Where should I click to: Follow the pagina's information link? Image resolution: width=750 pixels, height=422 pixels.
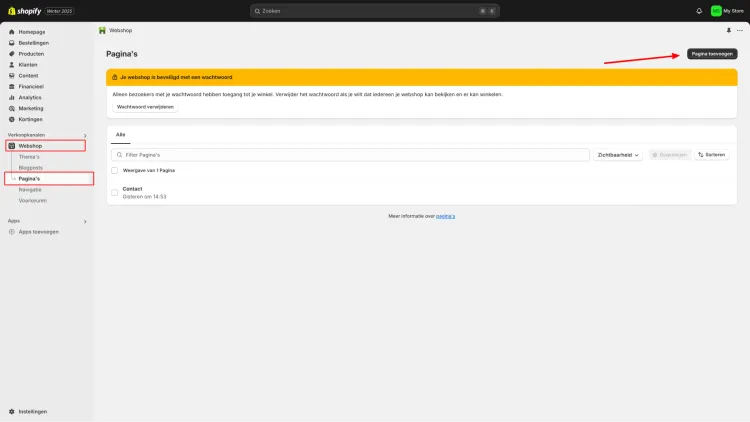[x=445, y=216]
